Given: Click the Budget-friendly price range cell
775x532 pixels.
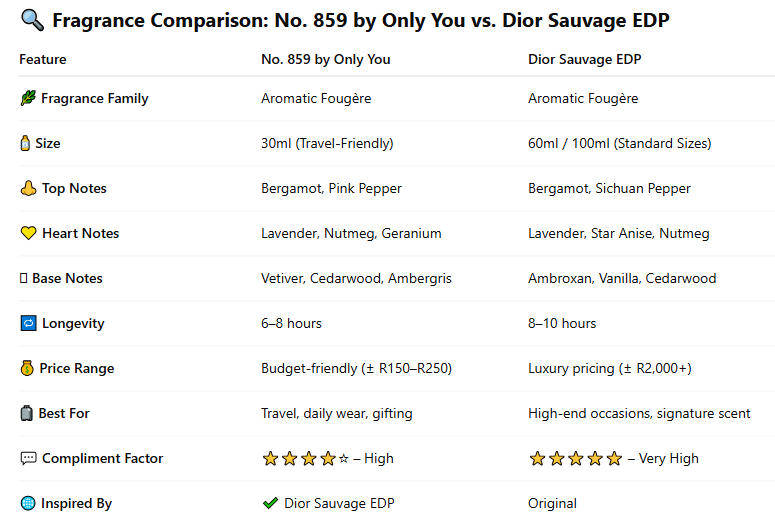Looking at the screenshot, I should coord(356,368).
